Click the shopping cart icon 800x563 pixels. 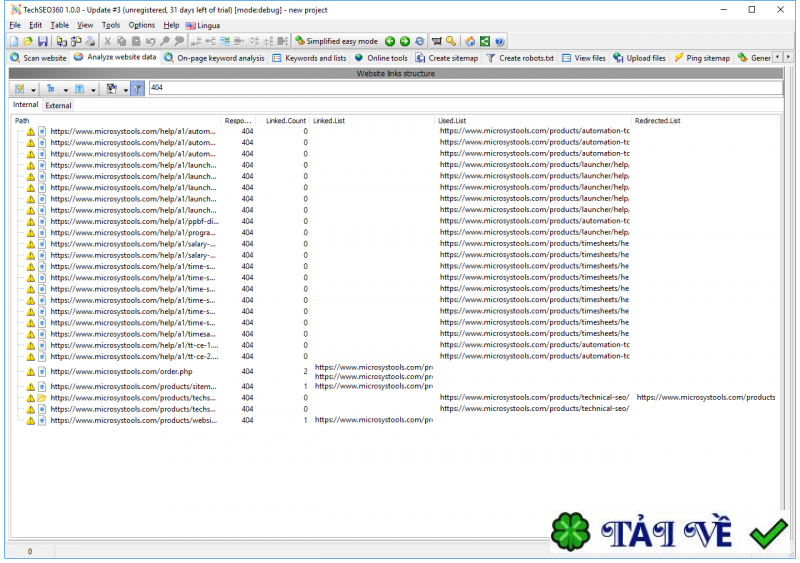[x=437, y=41]
